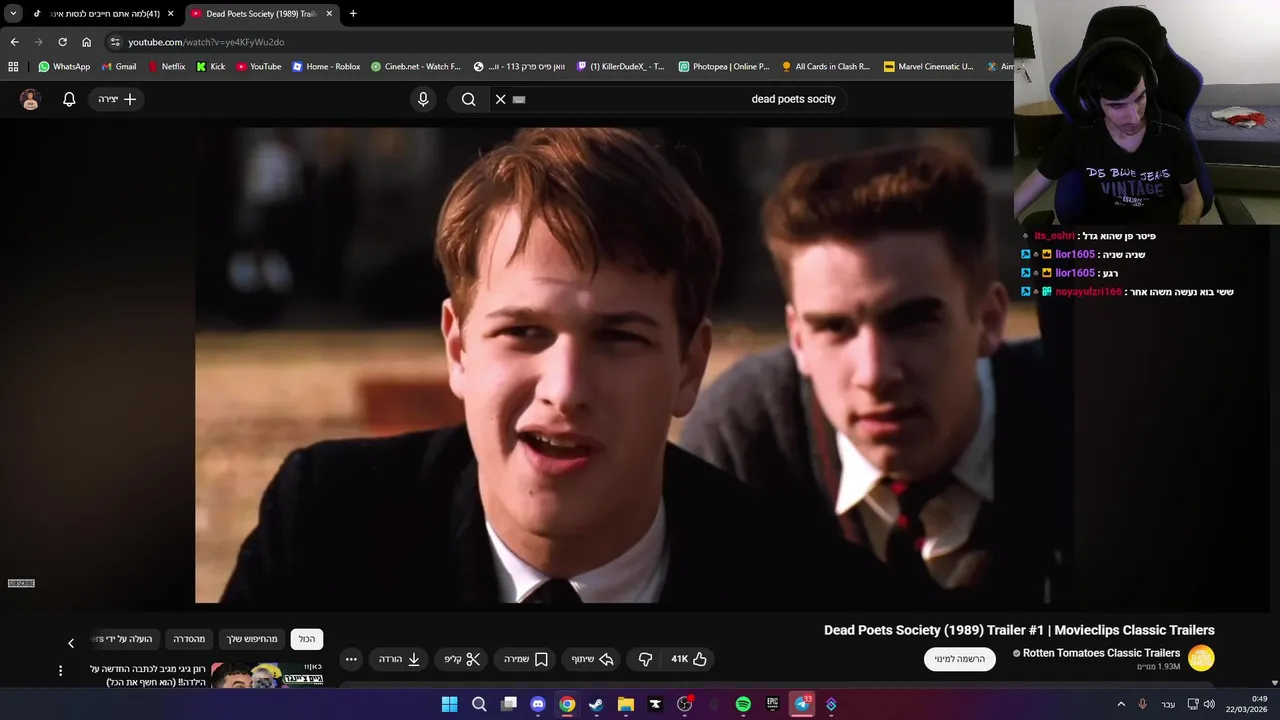Screen dimensions: 1280x720
Task: Click the site info icon in address bar
Action: pyautogui.click(x=115, y=42)
